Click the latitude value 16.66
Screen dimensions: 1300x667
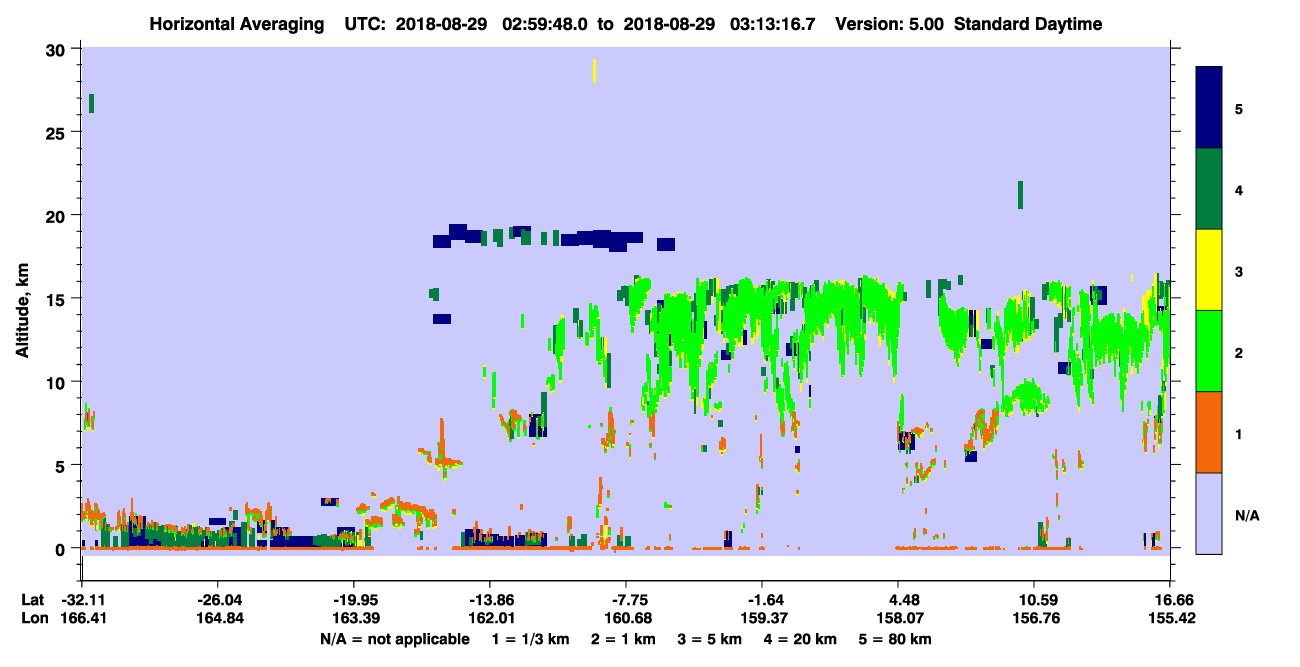click(x=1170, y=600)
